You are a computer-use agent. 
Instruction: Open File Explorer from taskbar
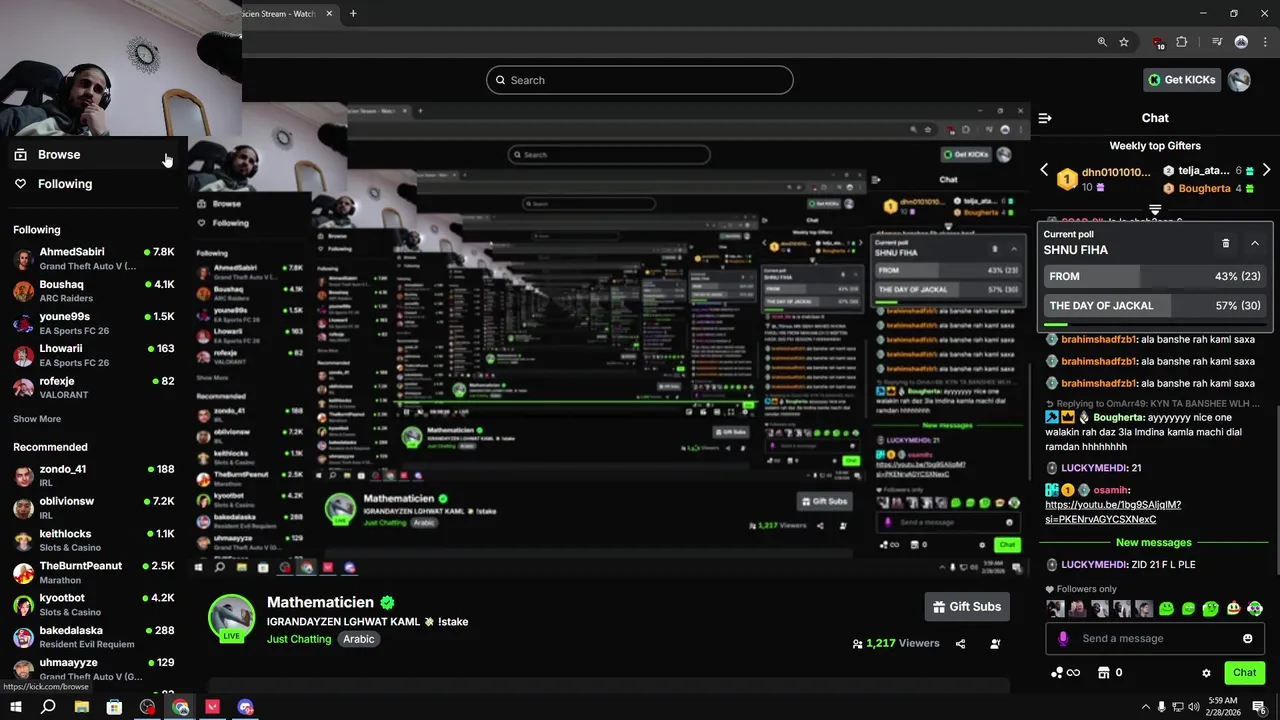tap(82, 707)
